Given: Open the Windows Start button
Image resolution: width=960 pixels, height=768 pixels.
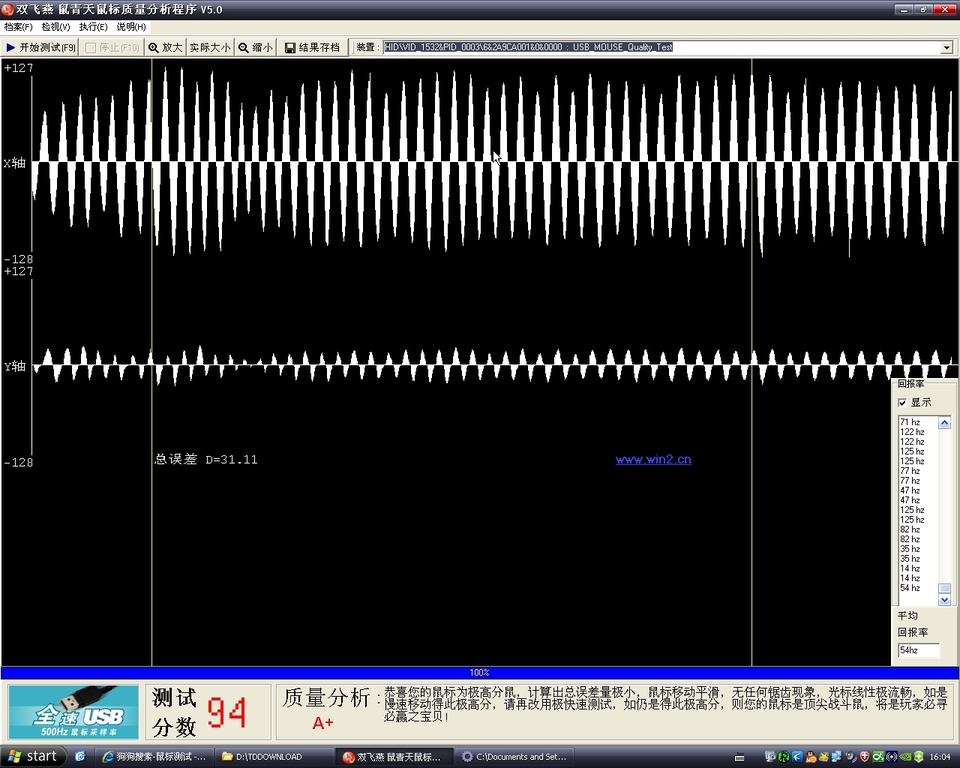Looking at the screenshot, I should 30,756.
